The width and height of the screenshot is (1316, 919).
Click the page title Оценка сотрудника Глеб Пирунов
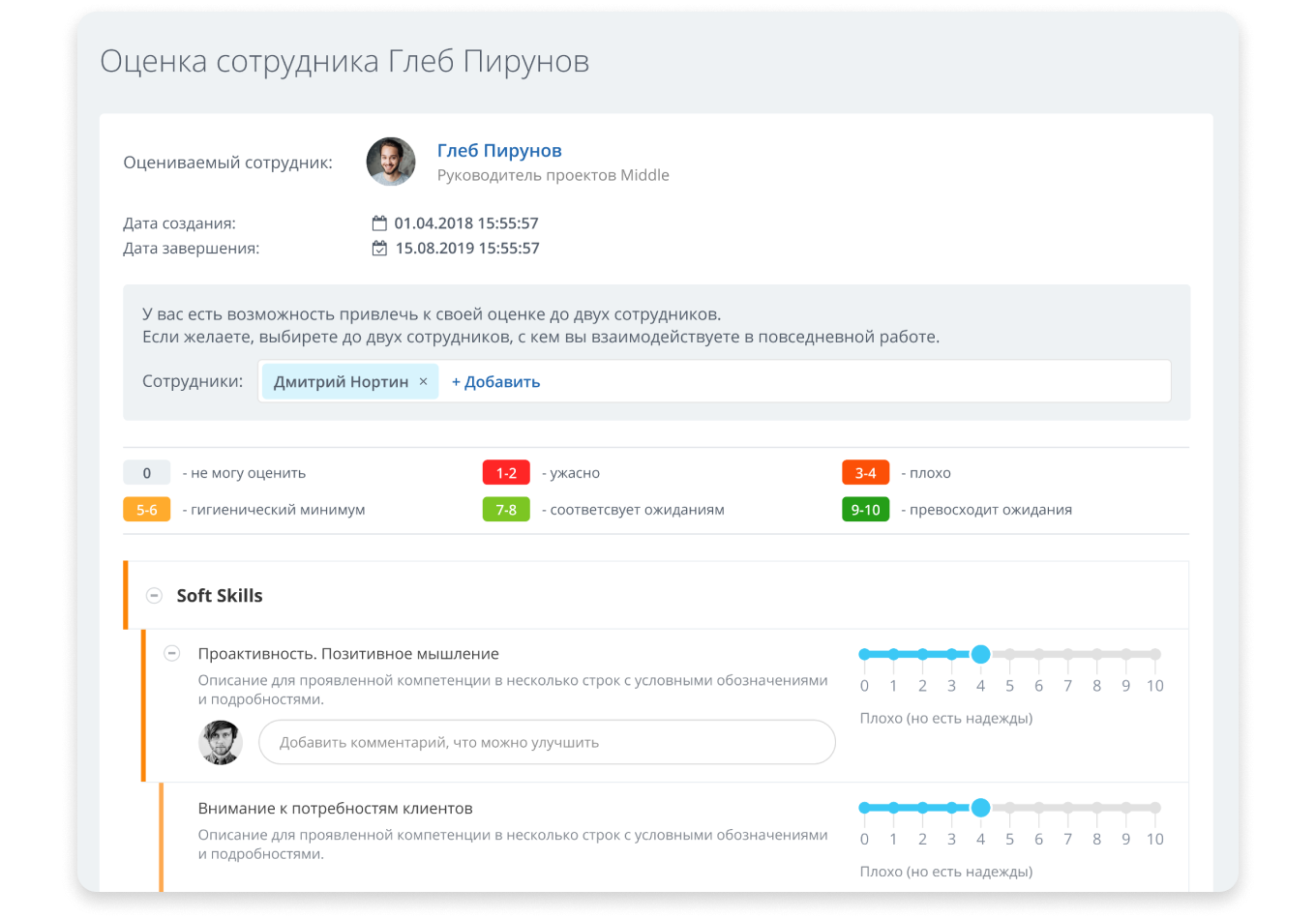click(344, 61)
